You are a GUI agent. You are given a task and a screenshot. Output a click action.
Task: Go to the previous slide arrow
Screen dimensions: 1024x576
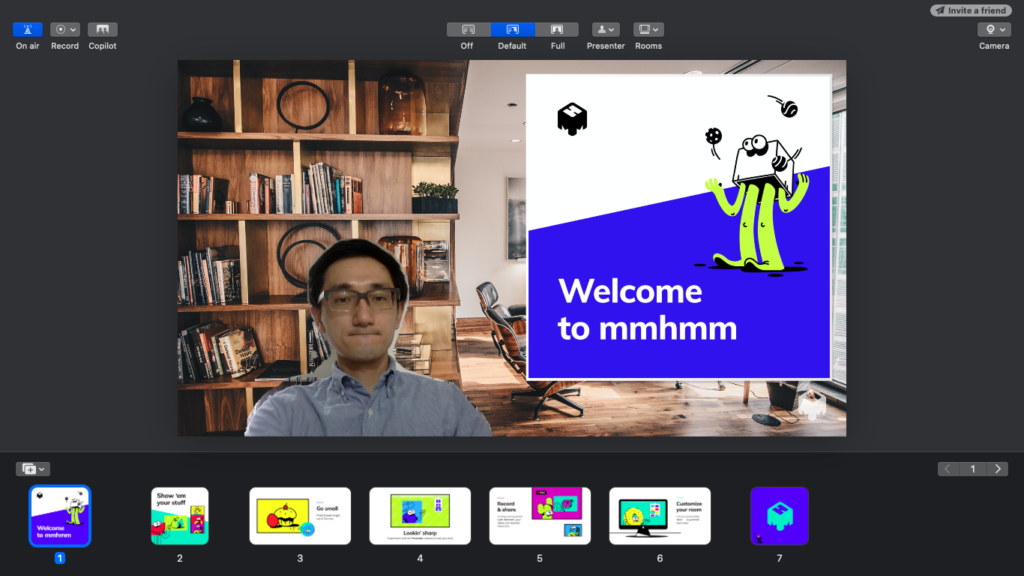coord(948,469)
